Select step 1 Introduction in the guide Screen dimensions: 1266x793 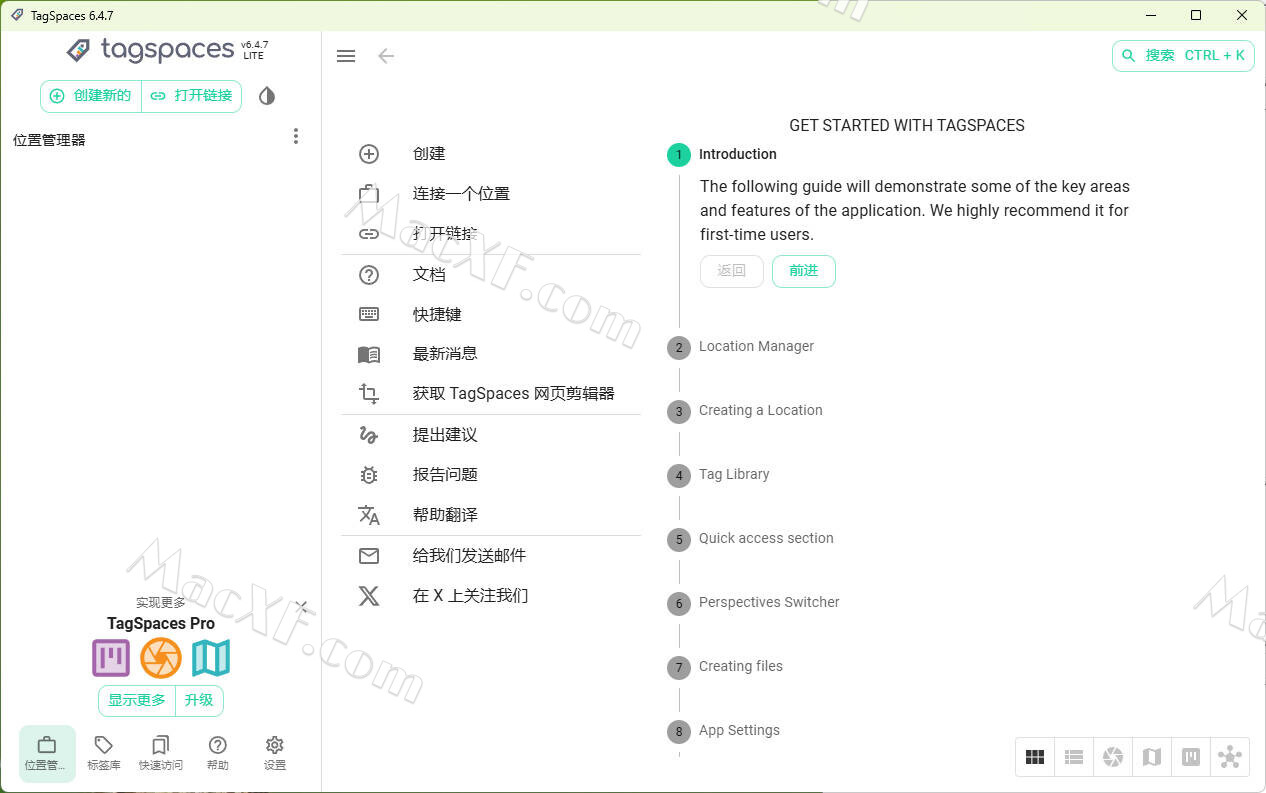(722, 154)
